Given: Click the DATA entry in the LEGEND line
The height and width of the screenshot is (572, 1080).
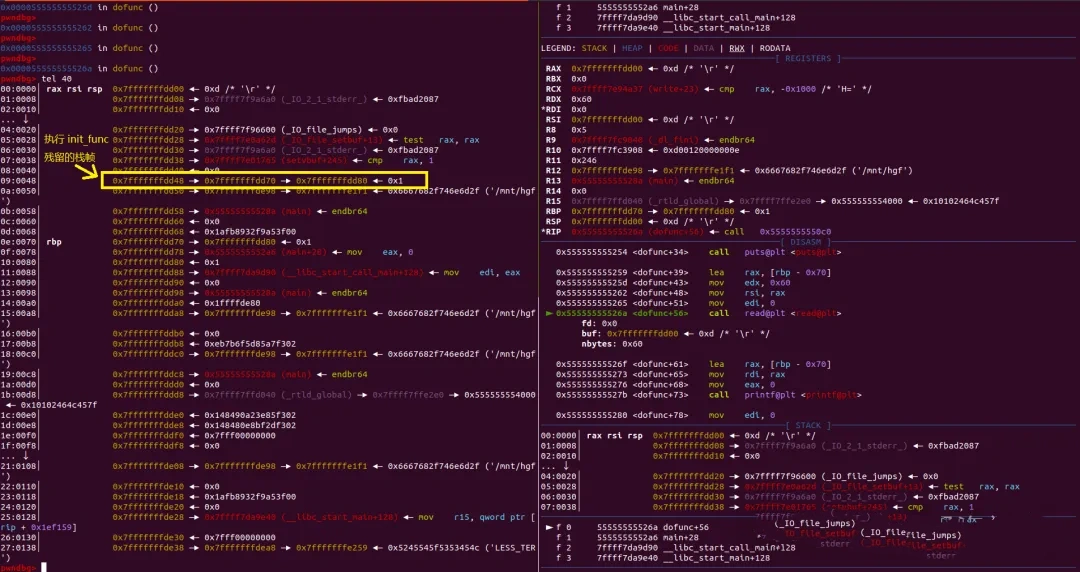Looking at the screenshot, I should pos(703,48).
